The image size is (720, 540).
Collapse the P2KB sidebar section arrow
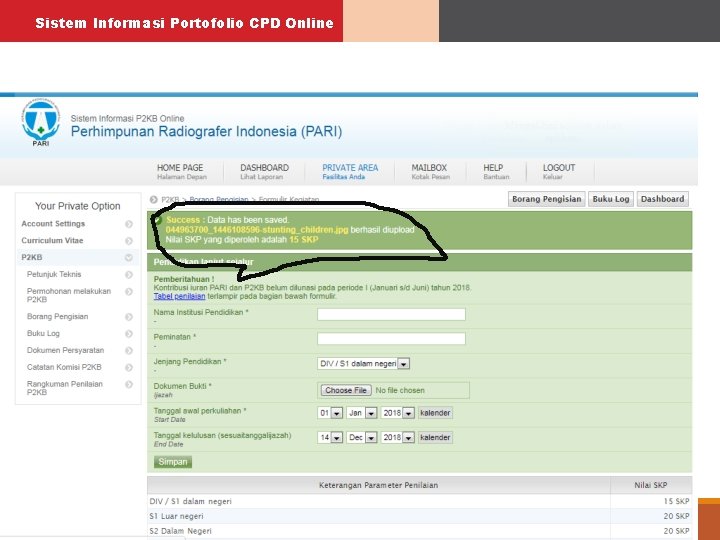(x=129, y=258)
